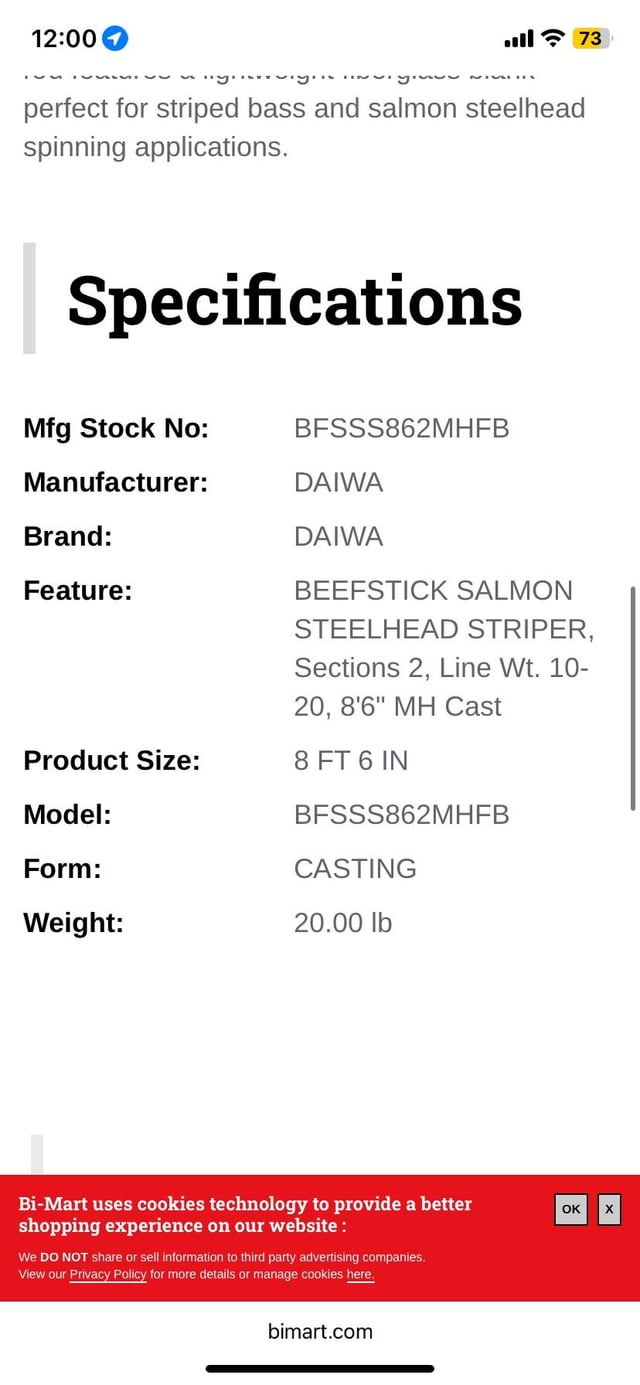640x1385 pixels.
Task: Tap the battery level indicator
Action: (x=590, y=39)
